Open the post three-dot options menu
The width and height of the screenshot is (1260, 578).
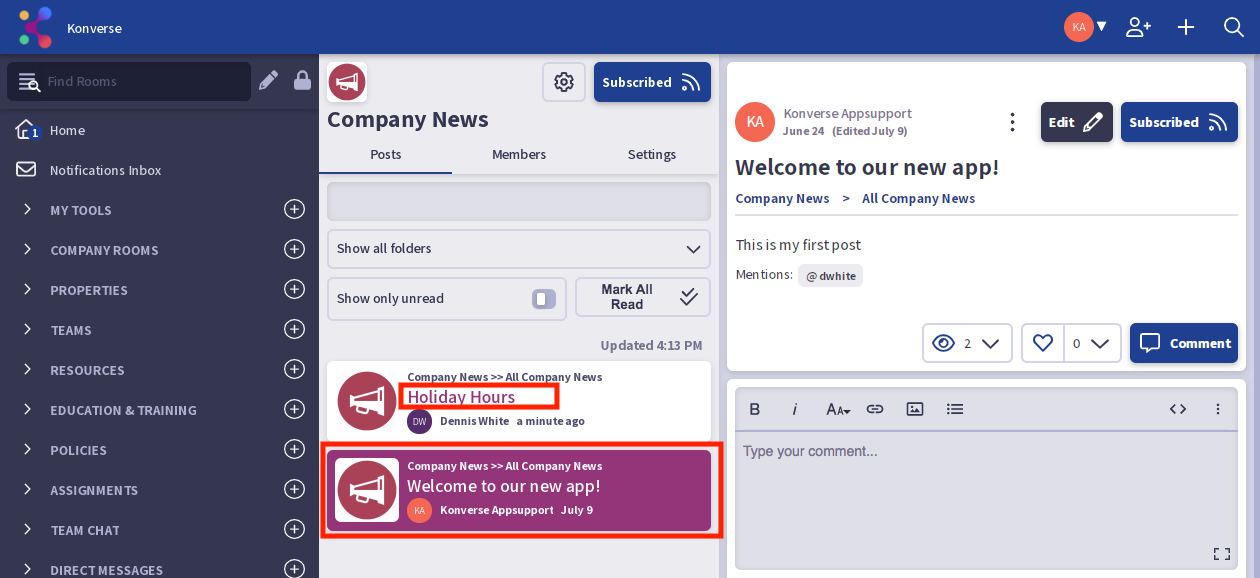(x=1013, y=122)
